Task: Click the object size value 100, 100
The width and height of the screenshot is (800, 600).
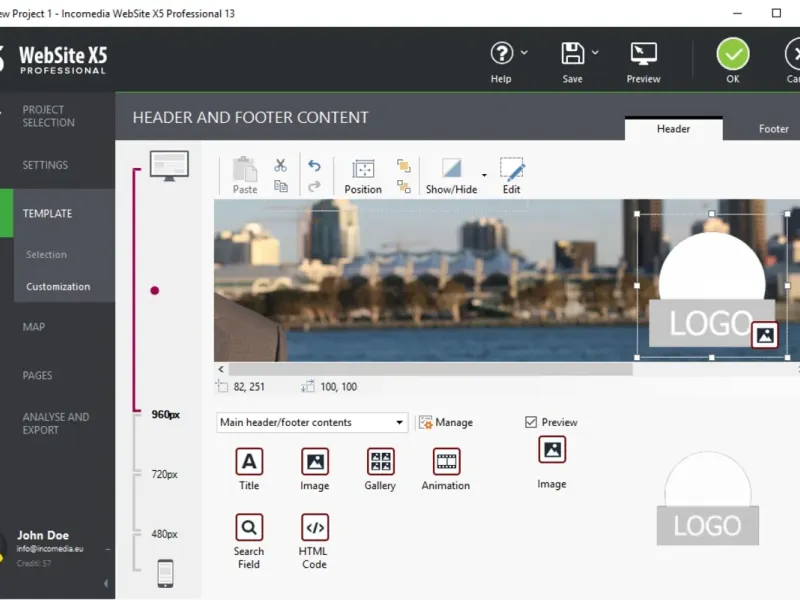Action: click(339, 387)
